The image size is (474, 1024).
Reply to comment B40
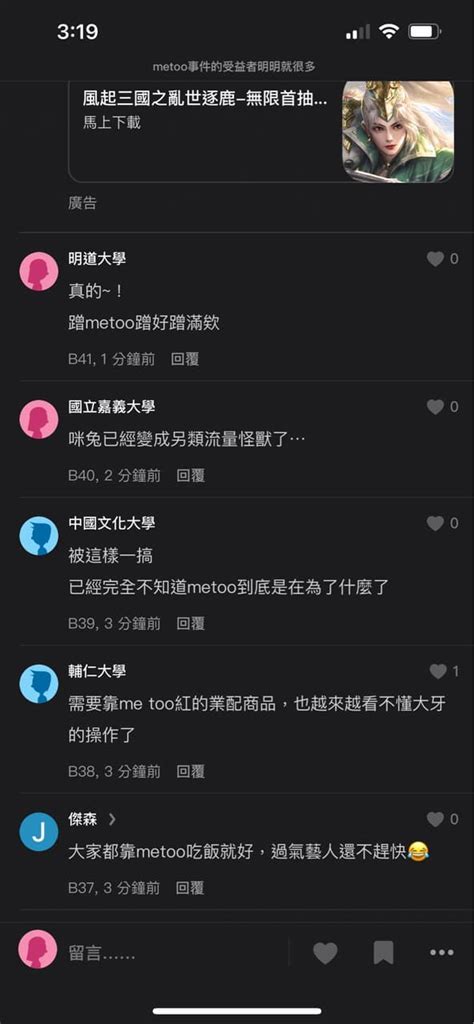[x=191, y=475]
